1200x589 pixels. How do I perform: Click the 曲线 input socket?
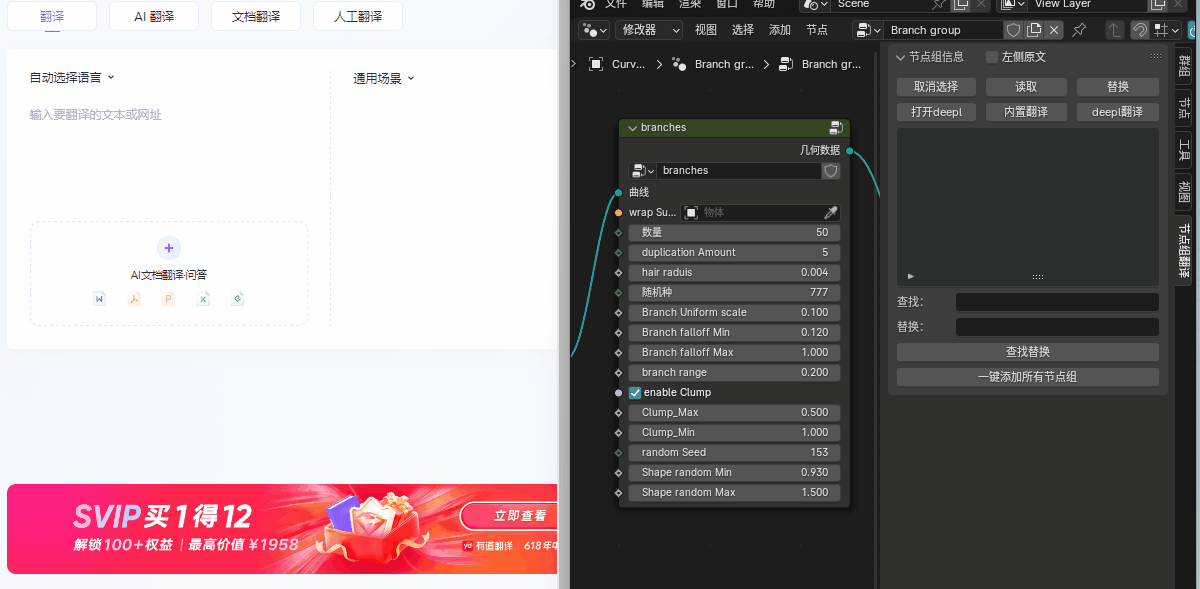[x=619, y=192]
